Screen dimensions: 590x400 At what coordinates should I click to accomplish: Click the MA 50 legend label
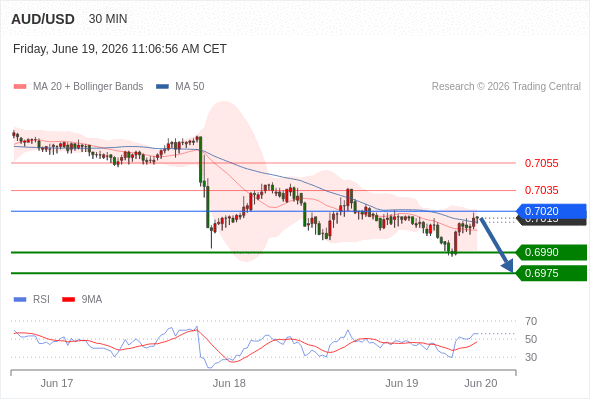pyautogui.click(x=190, y=87)
